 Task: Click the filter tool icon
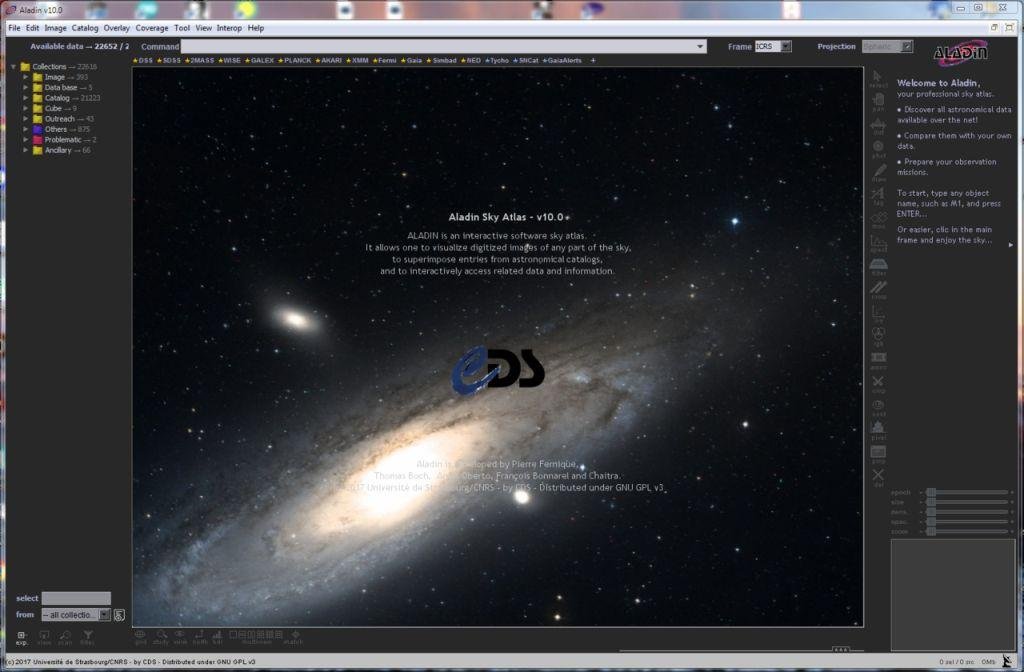coord(878,267)
